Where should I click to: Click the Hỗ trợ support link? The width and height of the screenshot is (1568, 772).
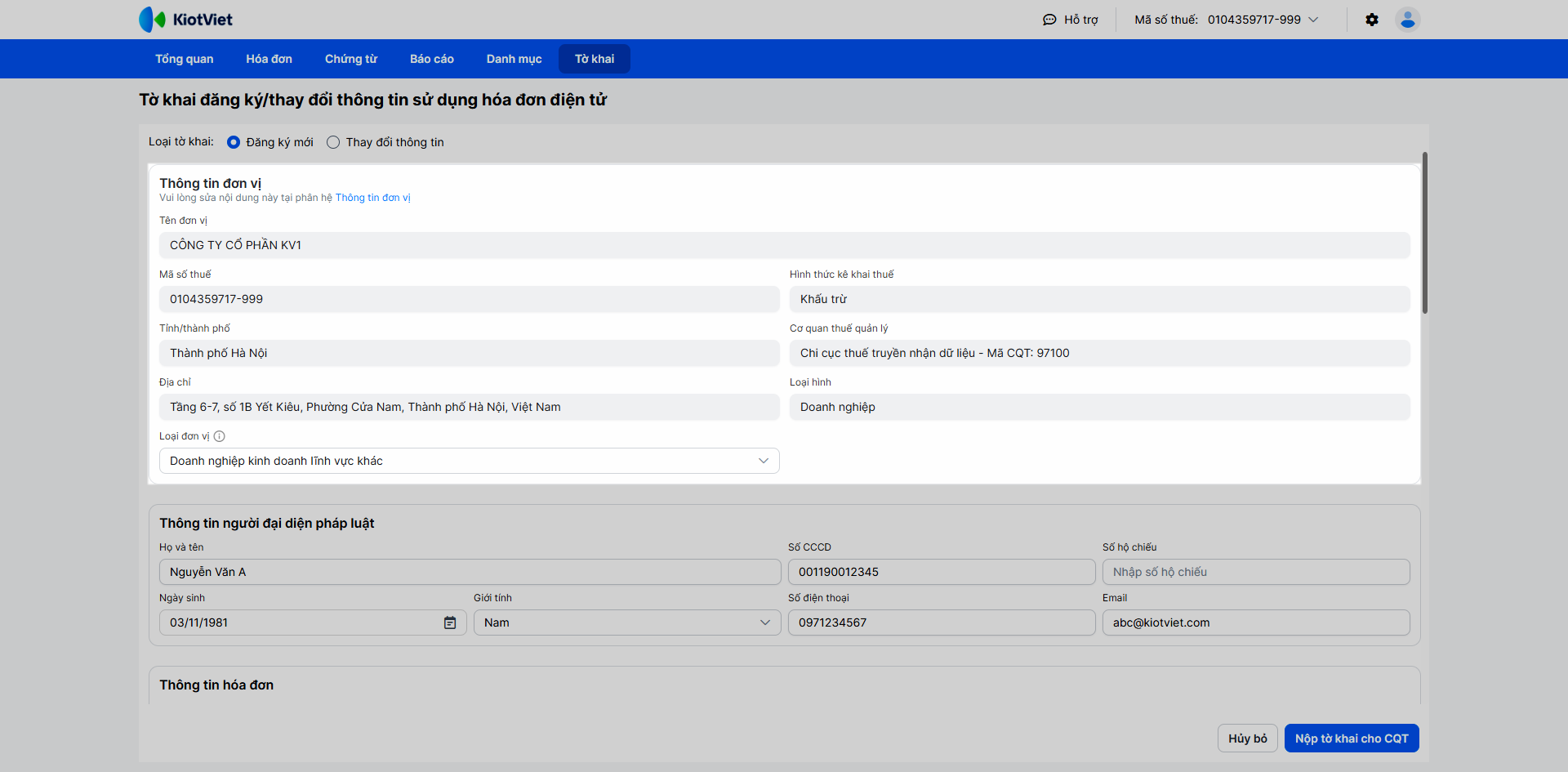point(1081,20)
